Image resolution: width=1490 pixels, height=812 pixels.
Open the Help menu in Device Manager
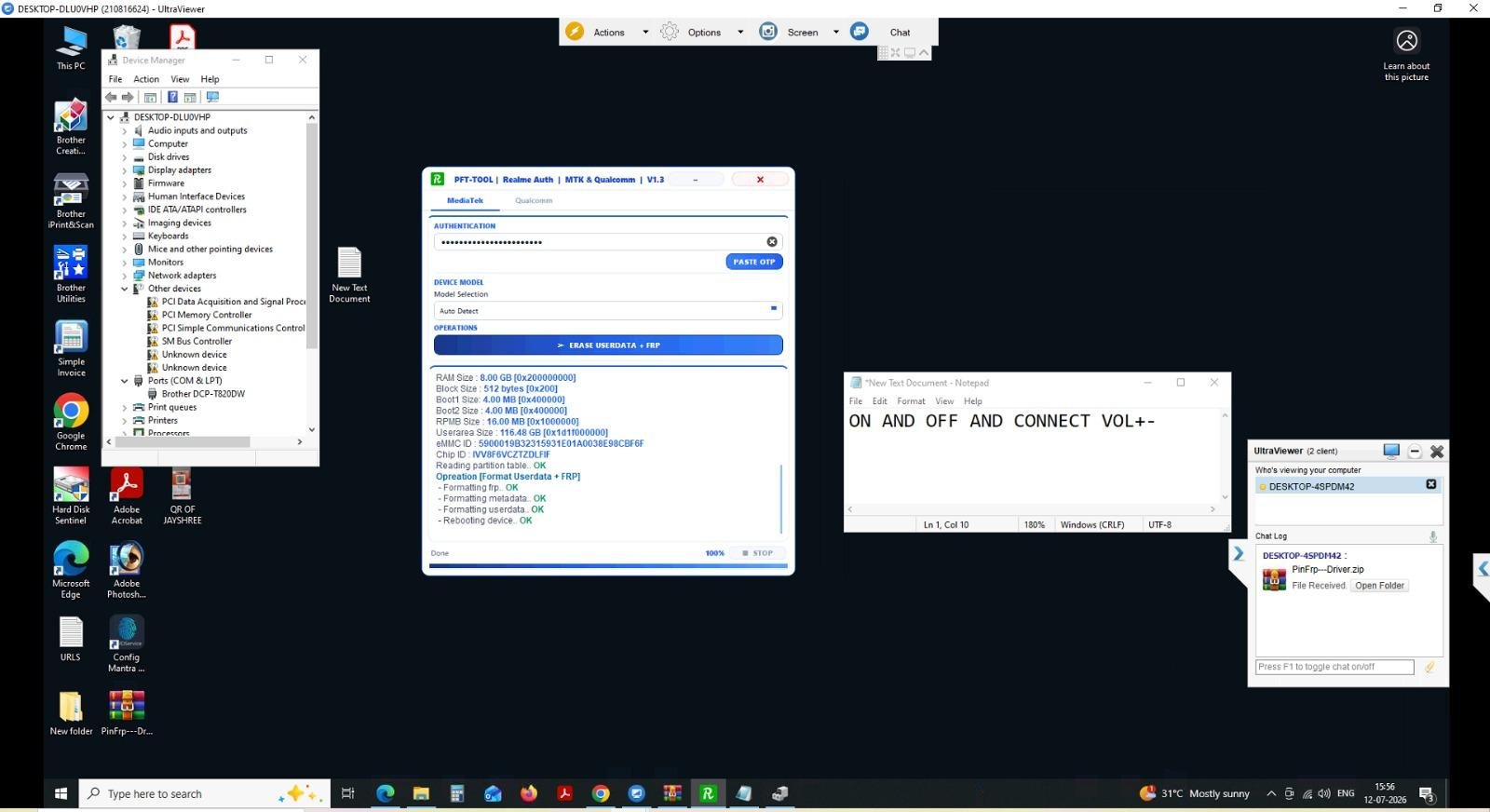pos(210,79)
